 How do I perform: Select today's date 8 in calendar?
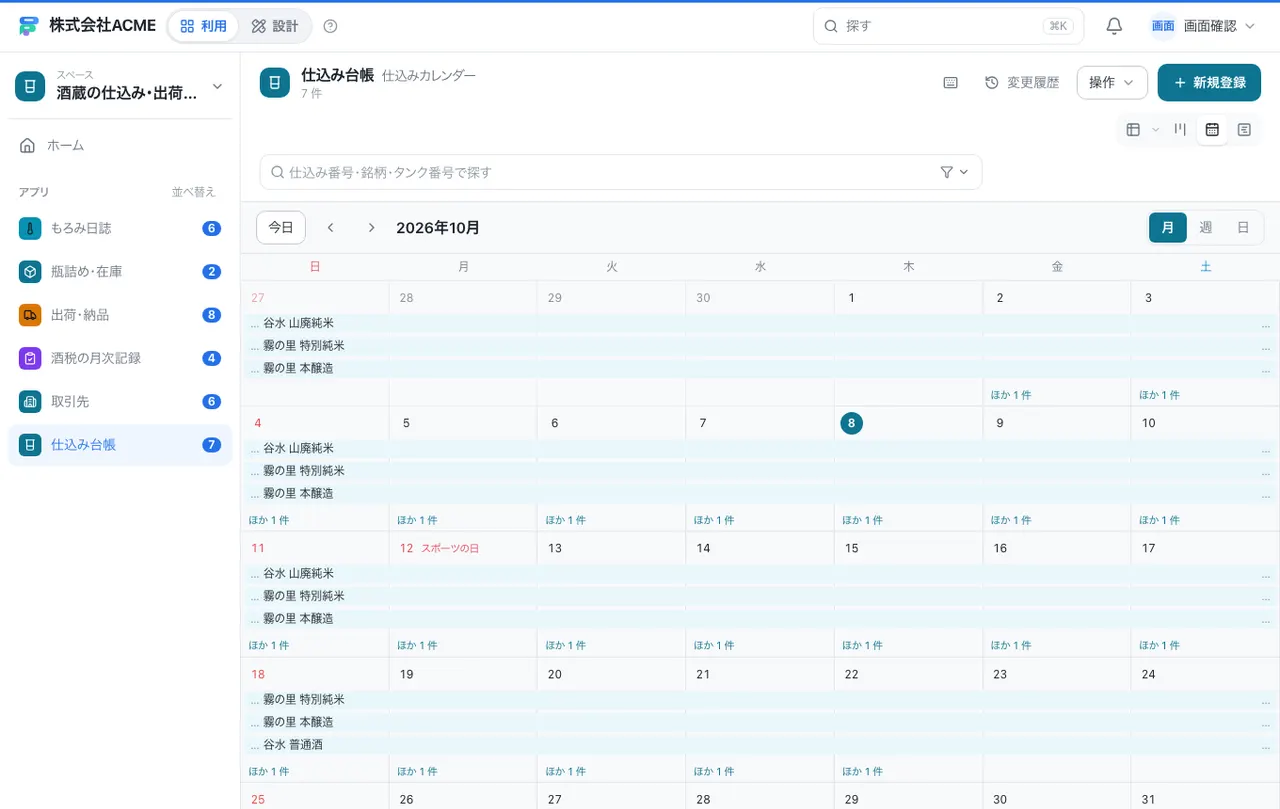[x=851, y=423]
